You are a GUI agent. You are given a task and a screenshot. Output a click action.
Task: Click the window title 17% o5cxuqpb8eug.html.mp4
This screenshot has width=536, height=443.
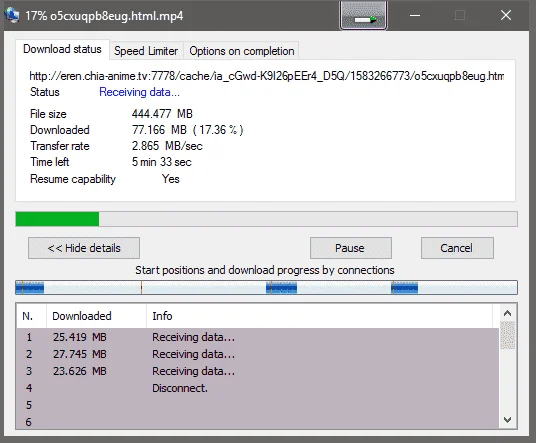point(104,16)
